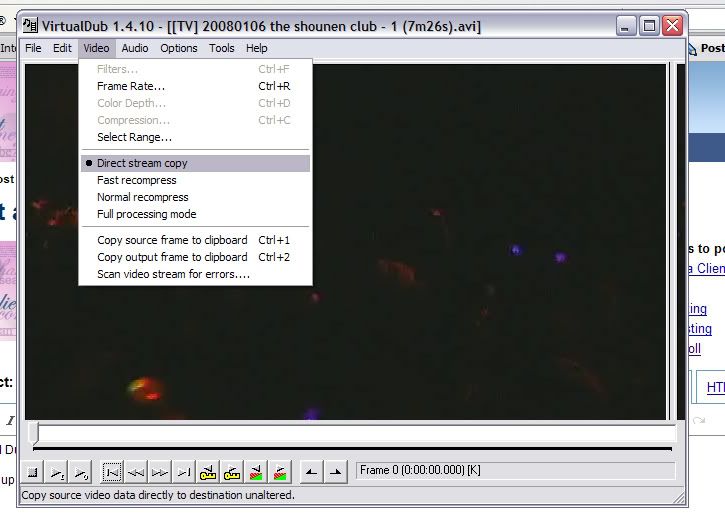725x513 pixels.
Task: Jump to next scene change icon
Action: (x=280, y=472)
